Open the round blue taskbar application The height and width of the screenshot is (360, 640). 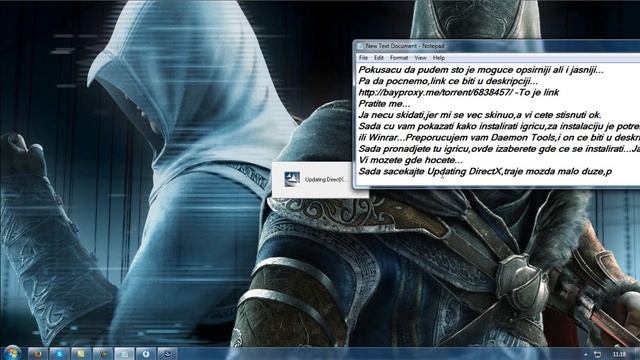pos(146,353)
